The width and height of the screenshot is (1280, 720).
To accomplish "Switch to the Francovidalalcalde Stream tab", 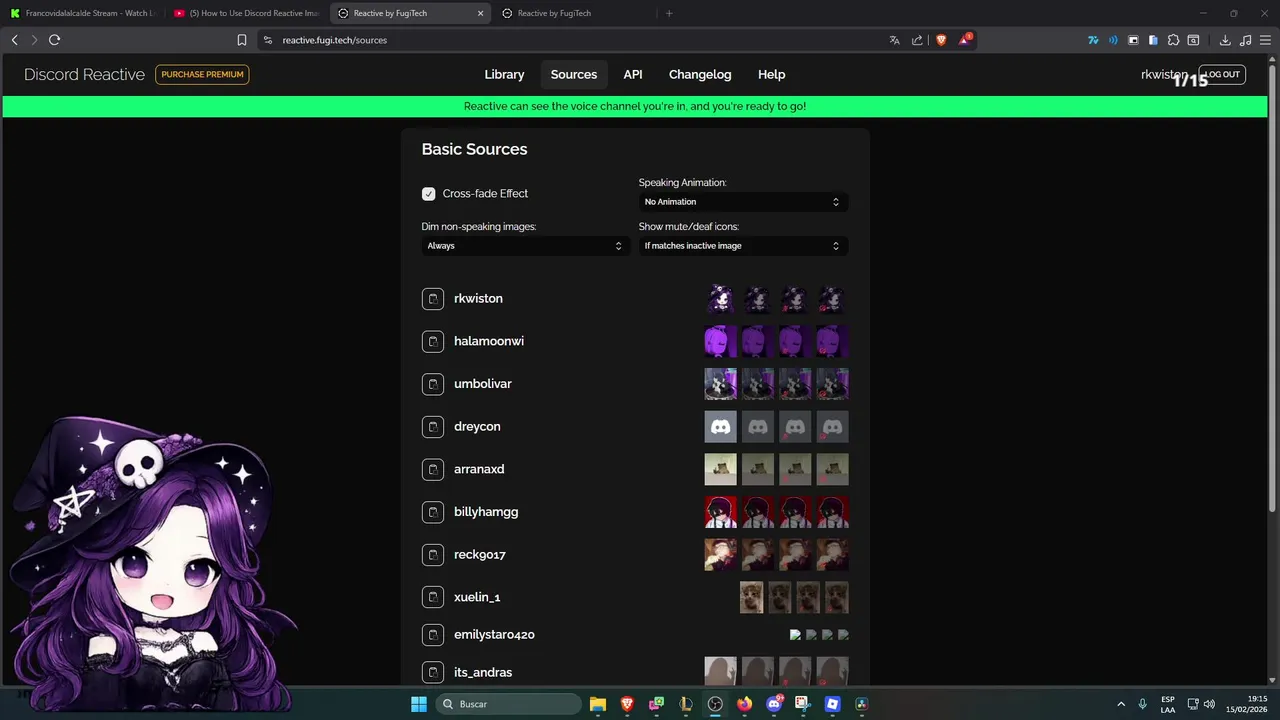I will (82, 13).
